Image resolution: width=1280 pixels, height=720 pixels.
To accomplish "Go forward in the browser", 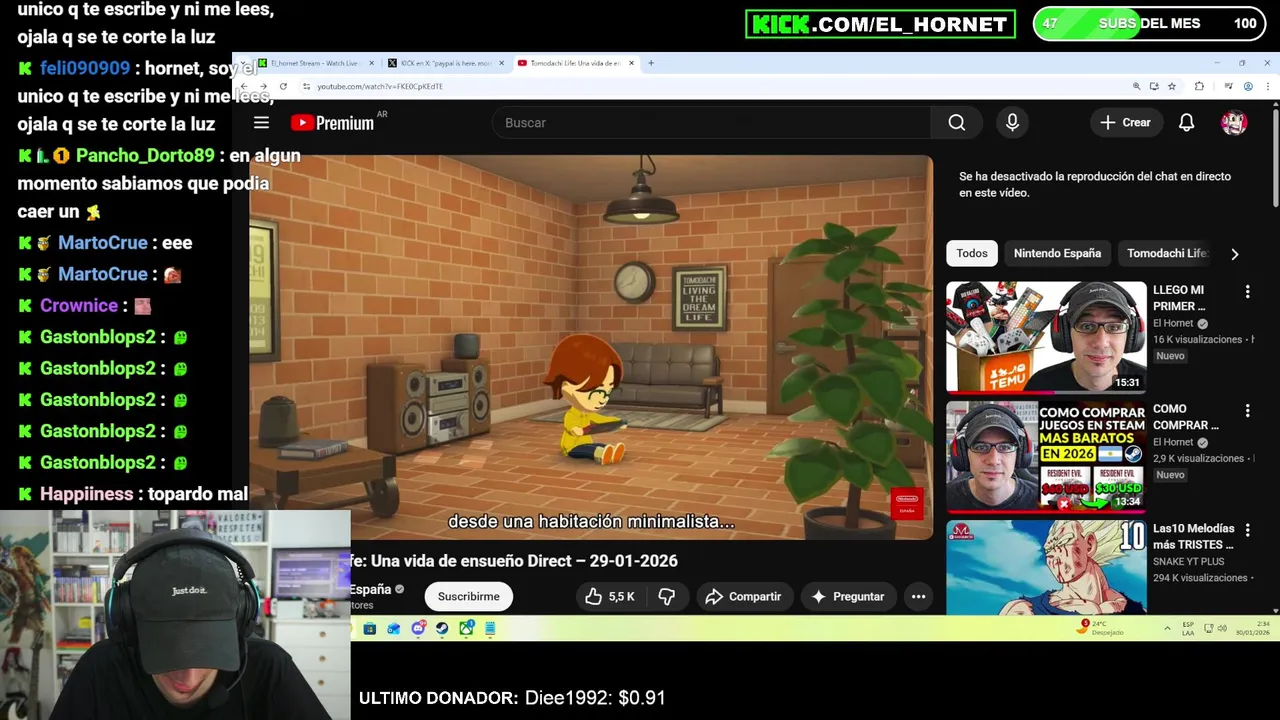I will point(263,87).
